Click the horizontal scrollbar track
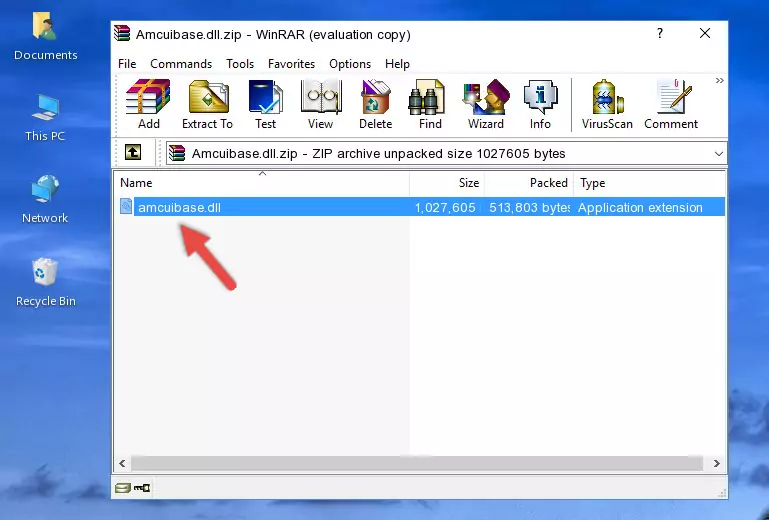The image size is (769, 520). tap(417, 463)
